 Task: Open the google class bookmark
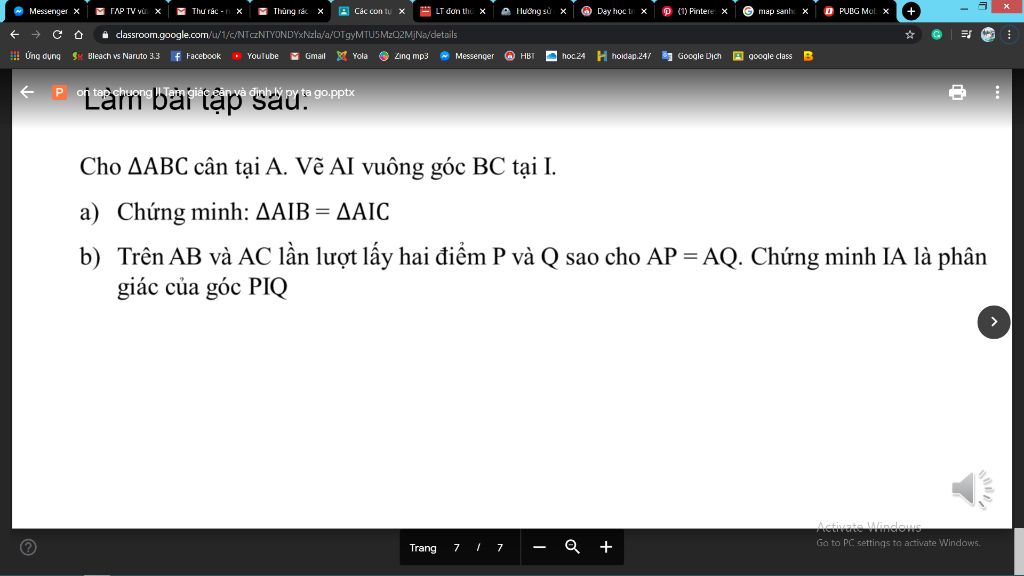pyautogui.click(x=763, y=56)
